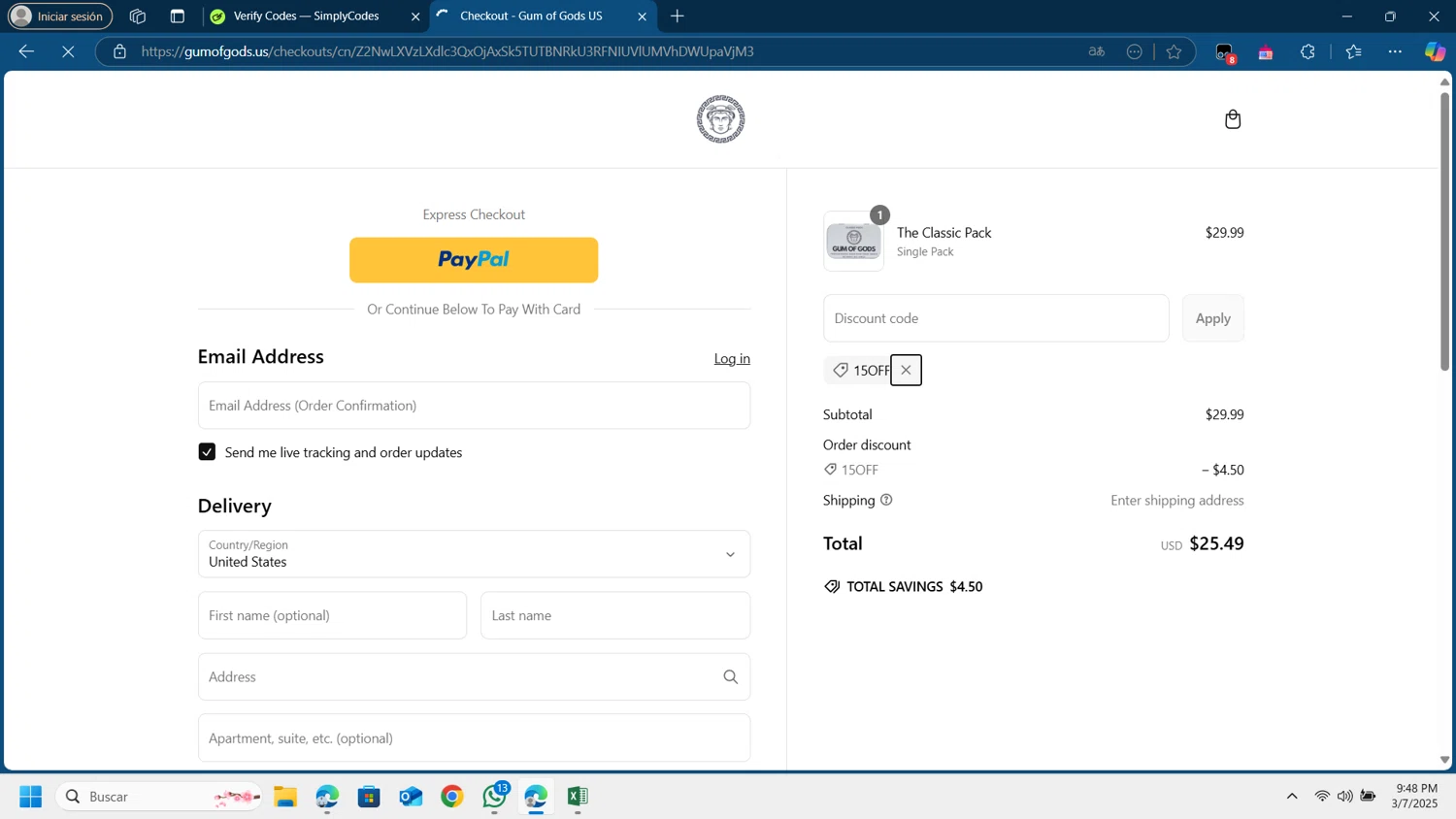Click the Total $25.49 amount

coord(1216,543)
